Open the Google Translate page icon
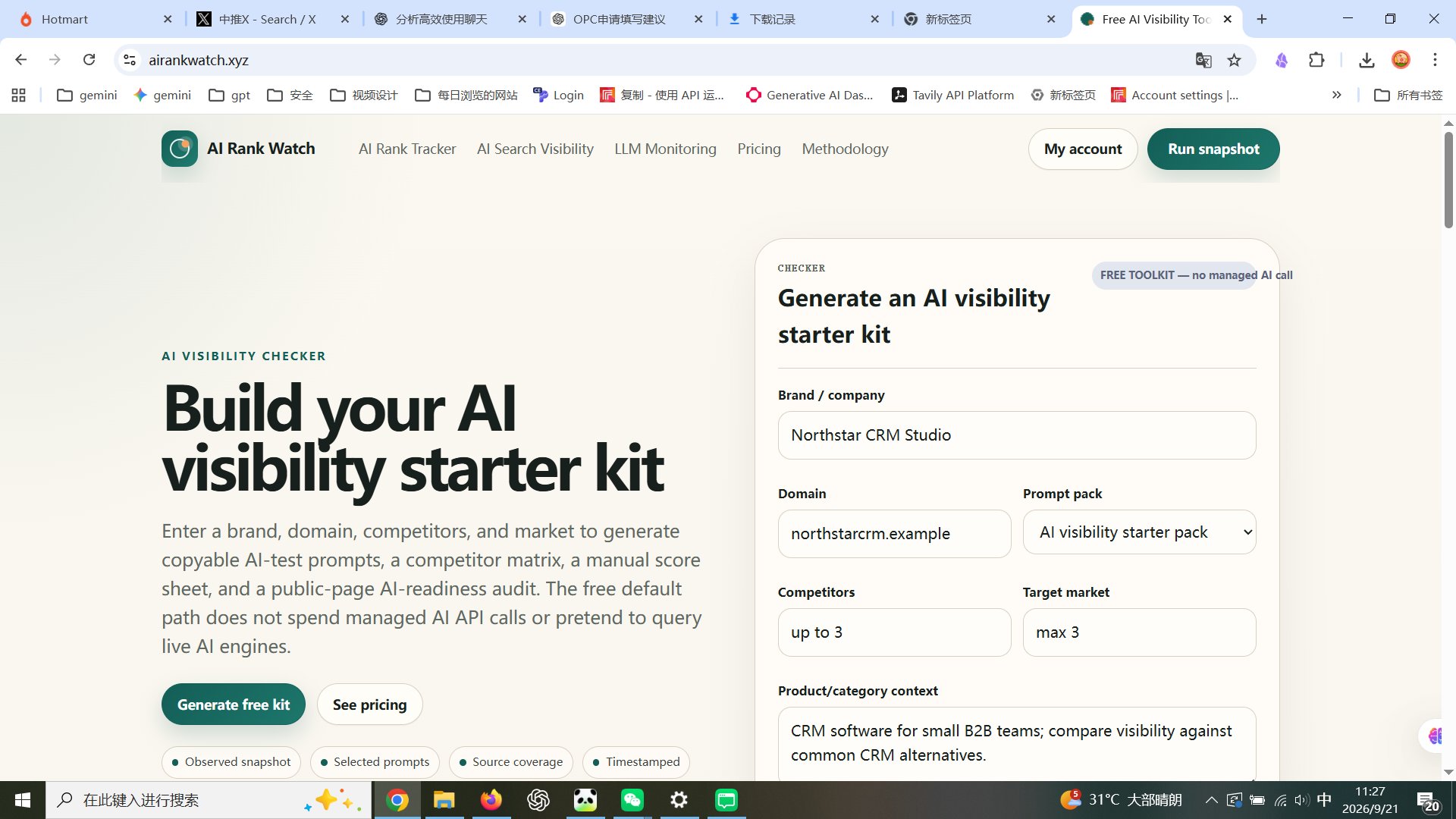This screenshot has height=819, width=1456. [x=1203, y=60]
